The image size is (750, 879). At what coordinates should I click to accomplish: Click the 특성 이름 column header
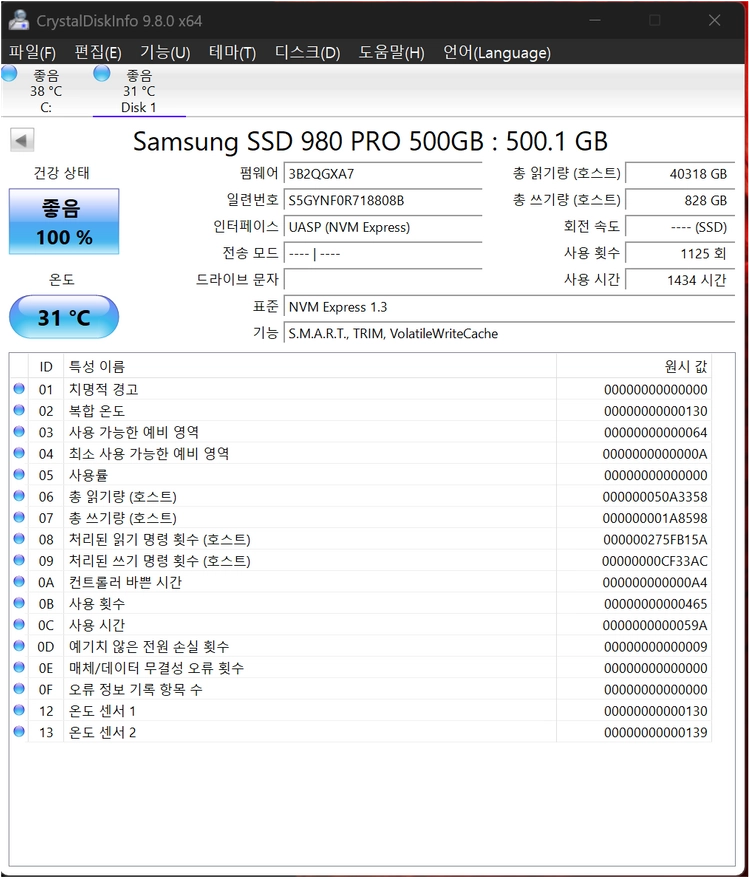click(x=310, y=367)
